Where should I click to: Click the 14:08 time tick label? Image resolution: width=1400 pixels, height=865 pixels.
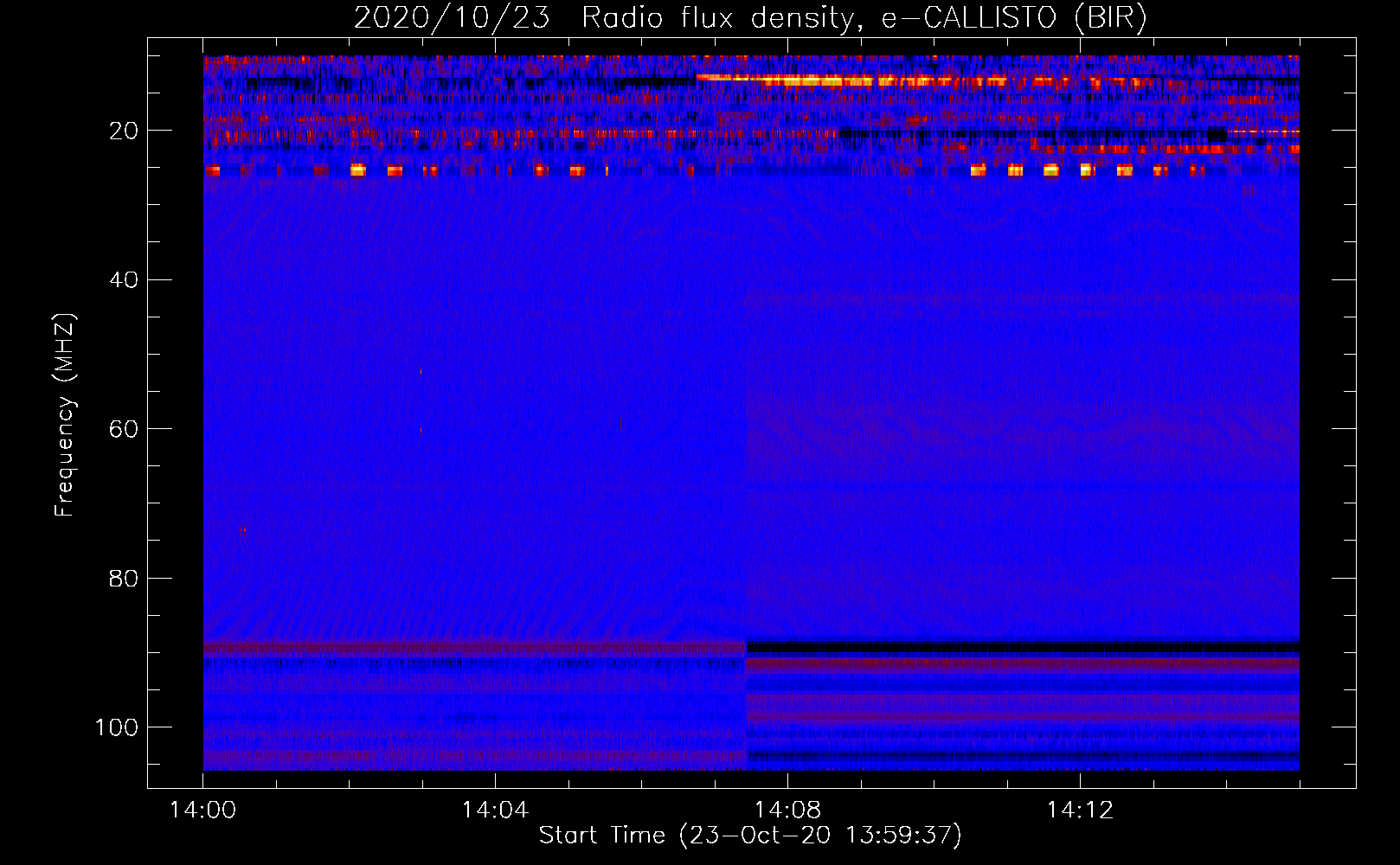(787, 811)
